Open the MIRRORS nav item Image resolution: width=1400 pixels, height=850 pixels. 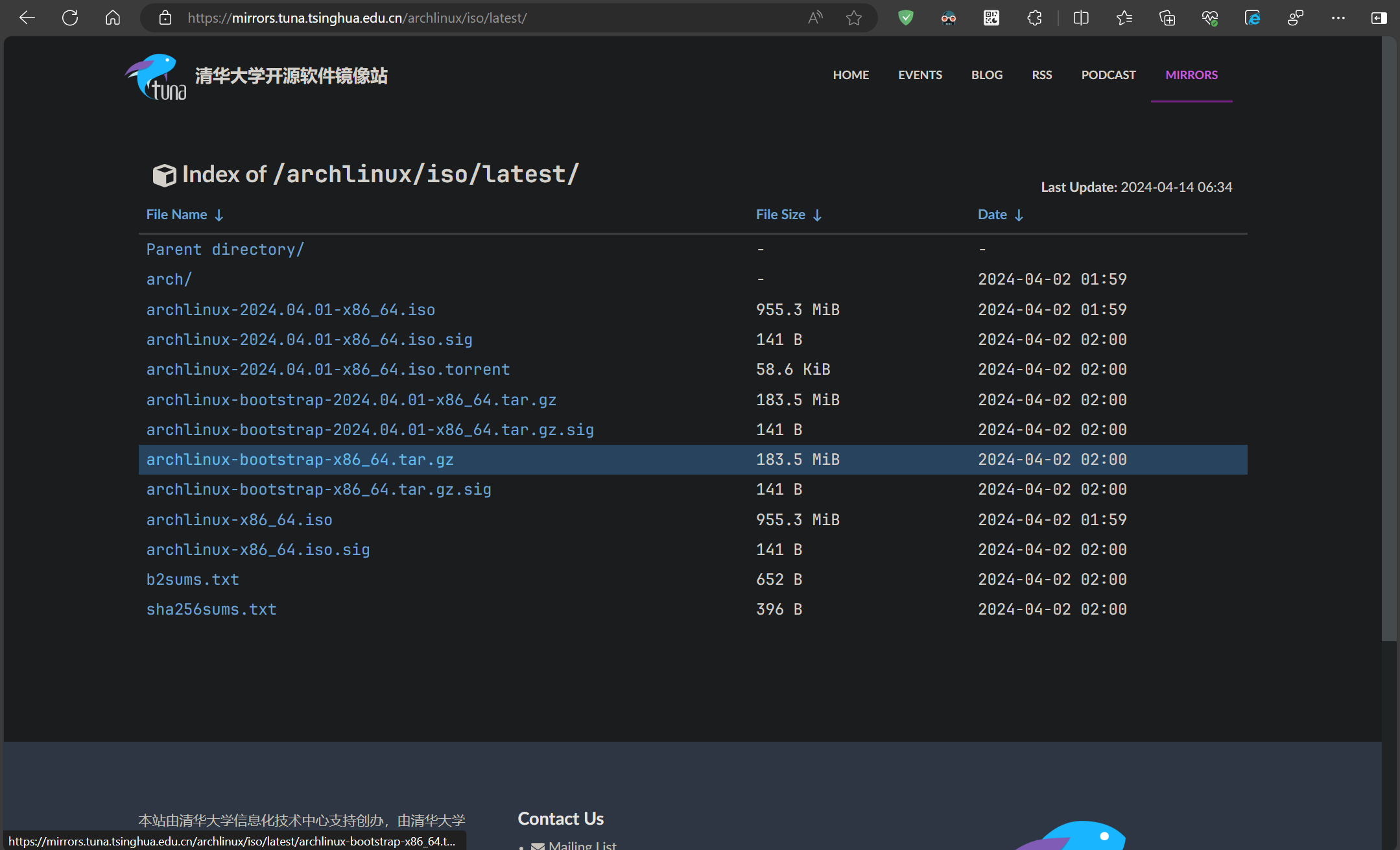pos(1191,75)
